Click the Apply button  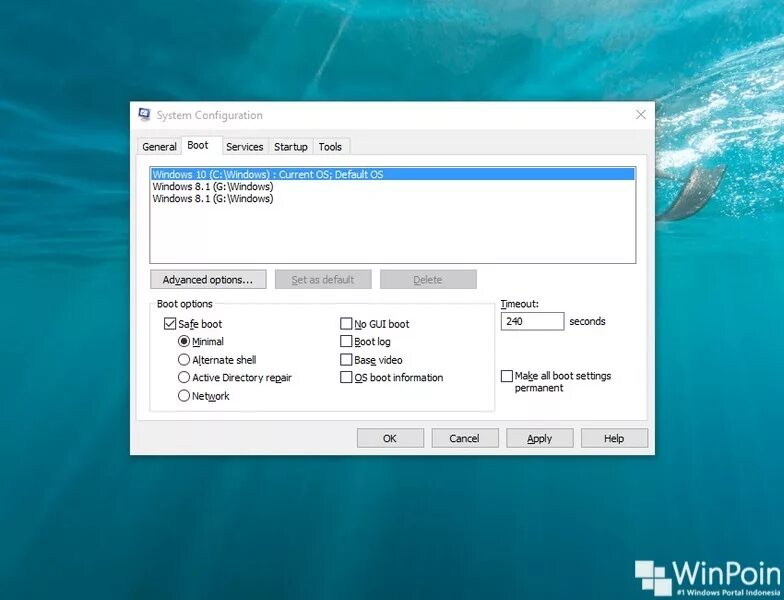(x=540, y=438)
